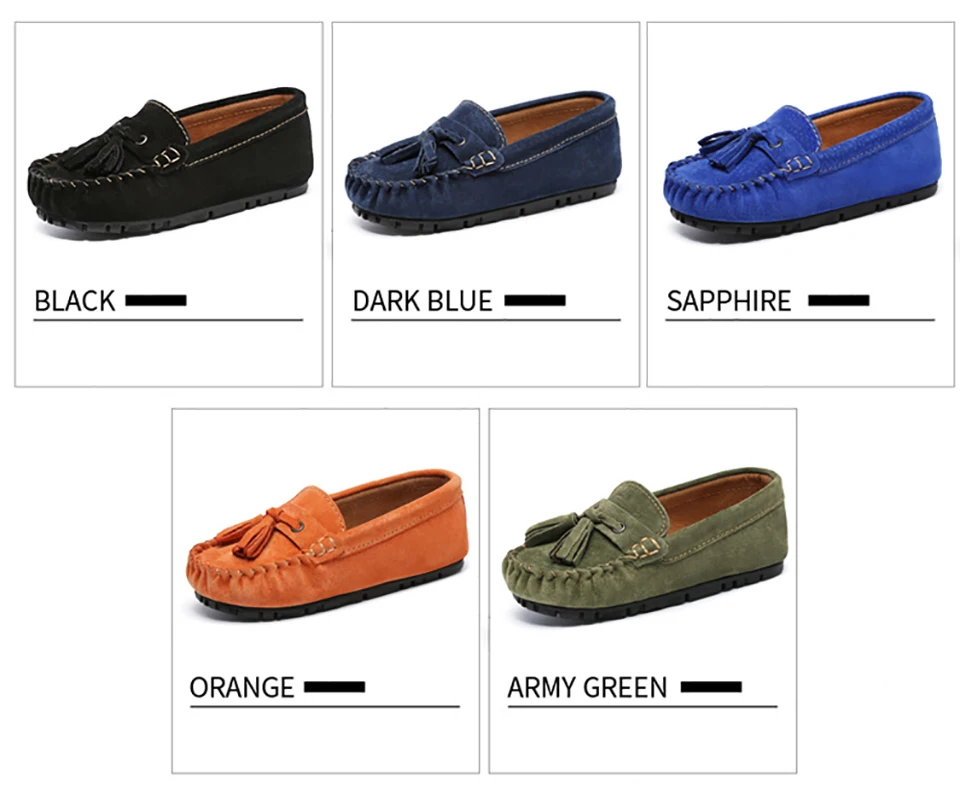This screenshot has height=799, width=960.
Task: Click the bar beside SAPPHIRE
Action: point(839,300)
